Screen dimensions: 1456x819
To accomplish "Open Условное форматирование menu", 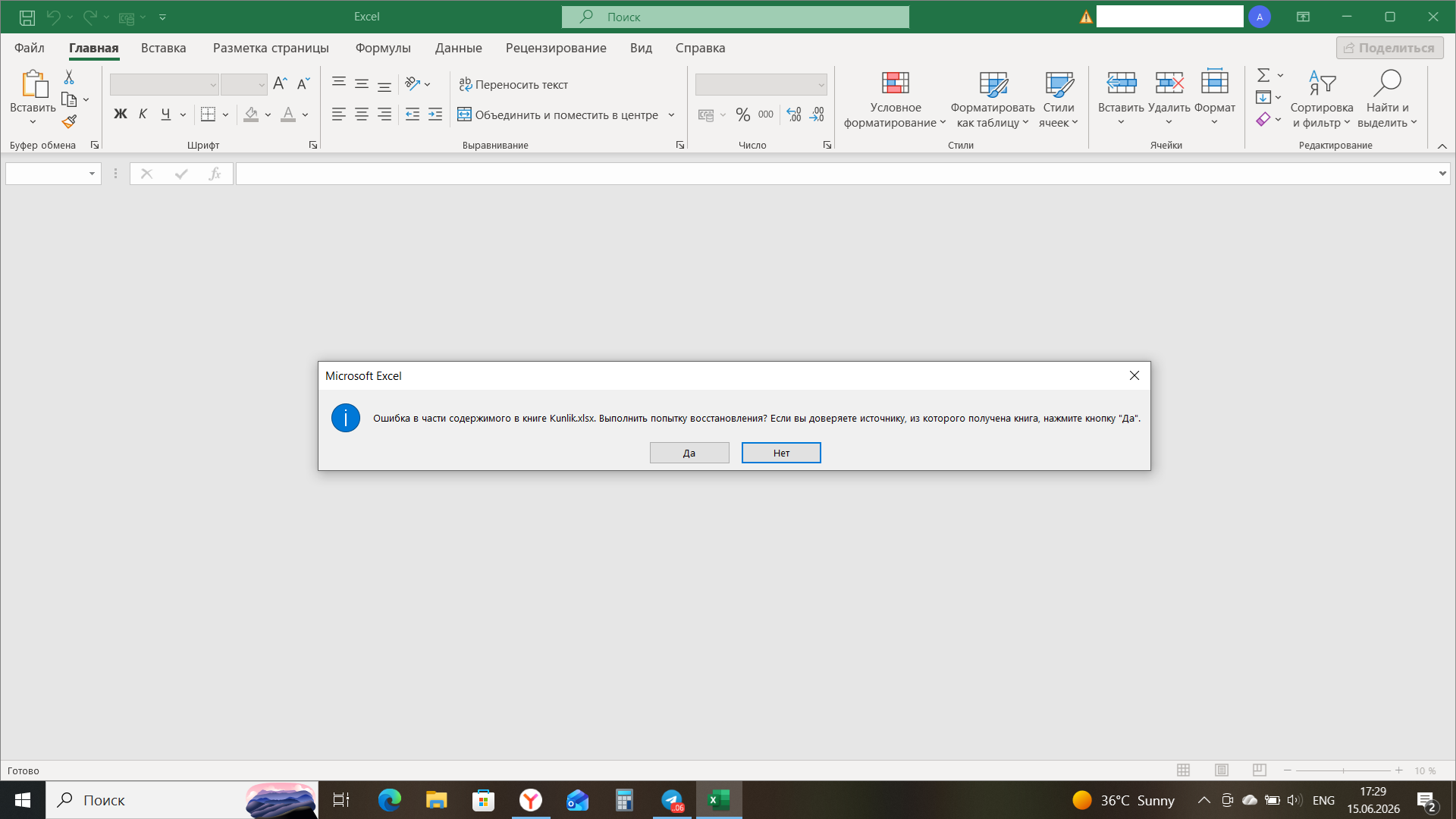I will pyautogui.click(x=895, y=99).
